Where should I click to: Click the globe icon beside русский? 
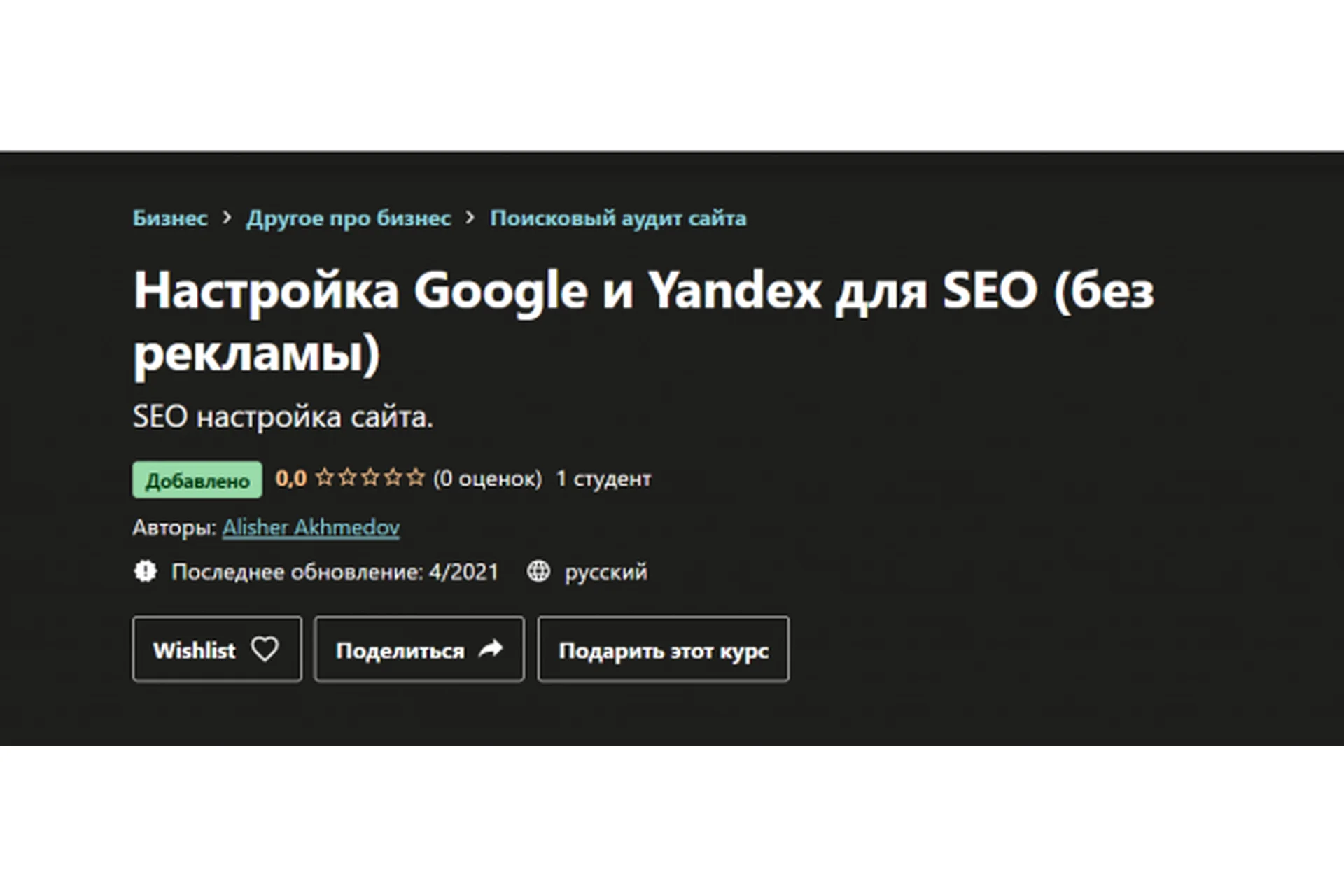[539, 572]
